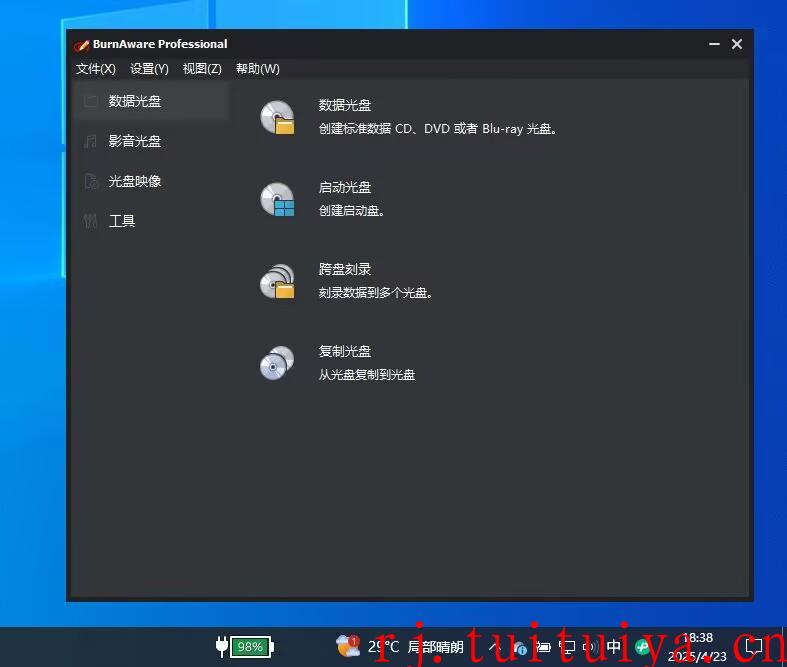Image resolution: width=787 pixels, height=667 pixels.
Task: Open the taskbar clock showing 18:38
Action: pos(697,647)
